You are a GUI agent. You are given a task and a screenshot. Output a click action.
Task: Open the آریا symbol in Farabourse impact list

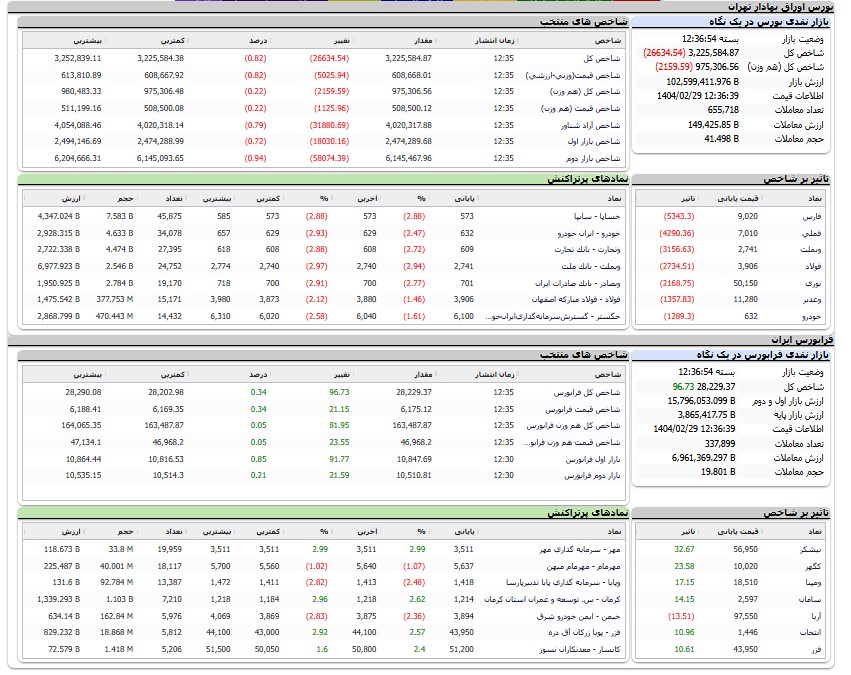pyautogui.click(x=816, y=616)
